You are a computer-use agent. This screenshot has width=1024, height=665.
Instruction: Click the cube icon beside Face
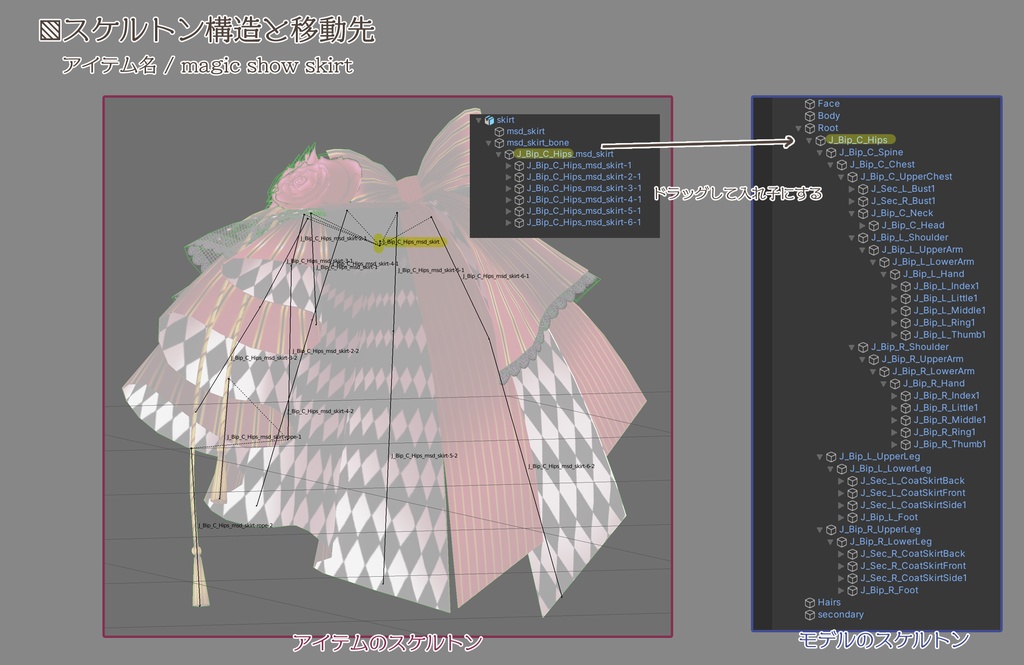coord(810,104)
